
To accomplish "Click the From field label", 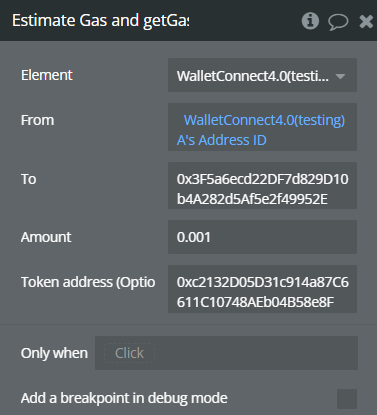I will 37,120.
